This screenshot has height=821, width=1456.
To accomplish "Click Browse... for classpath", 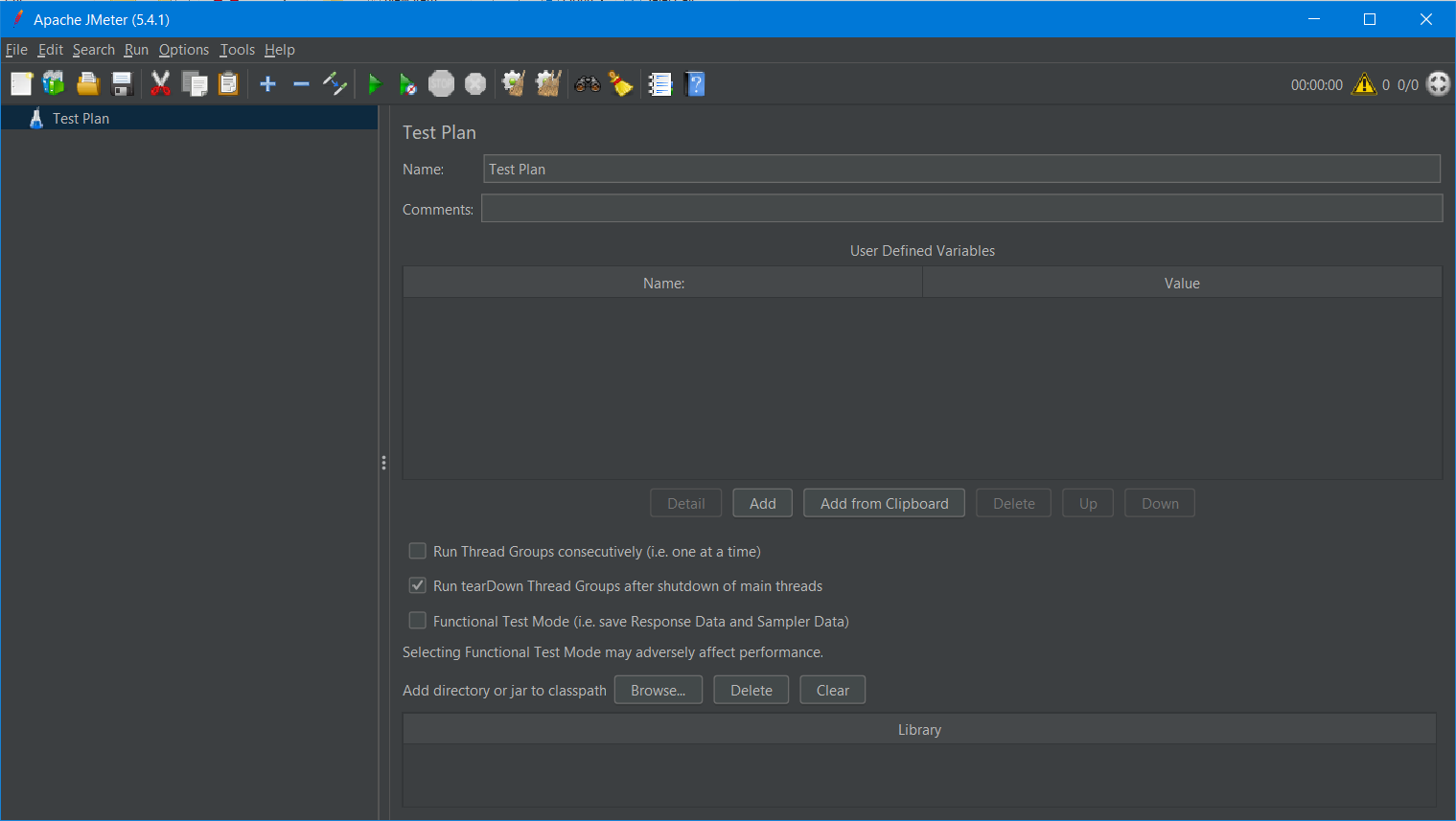I will click(659, 690).
